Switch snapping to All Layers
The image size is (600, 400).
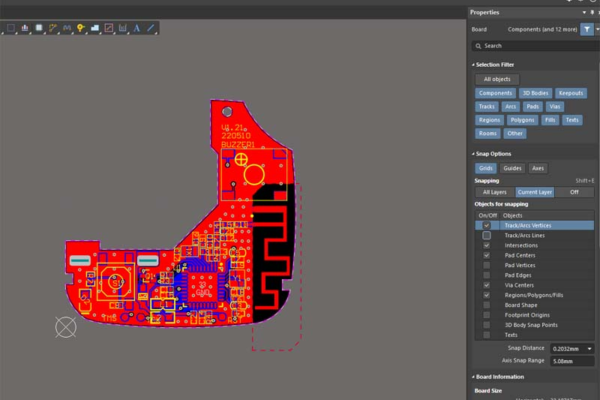[x=494, y=192]
